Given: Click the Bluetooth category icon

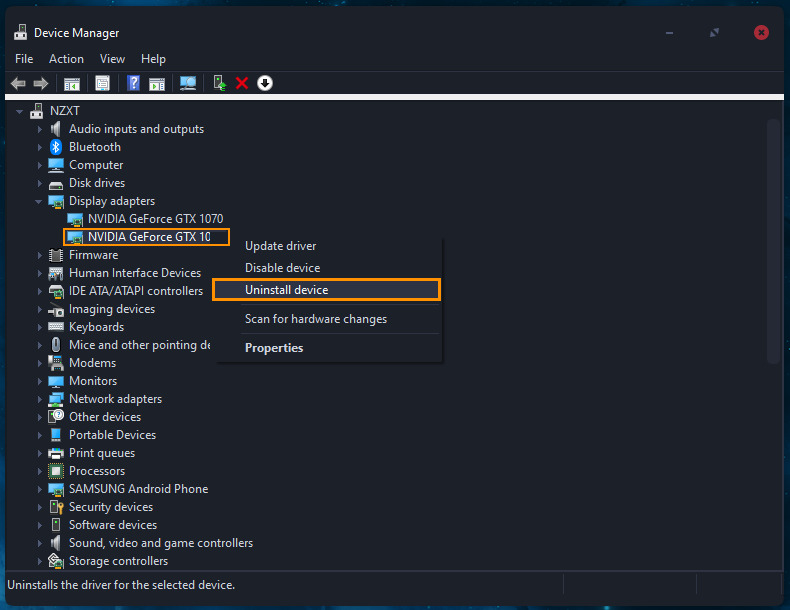Looking at the screenshot, I should (56, 147).
